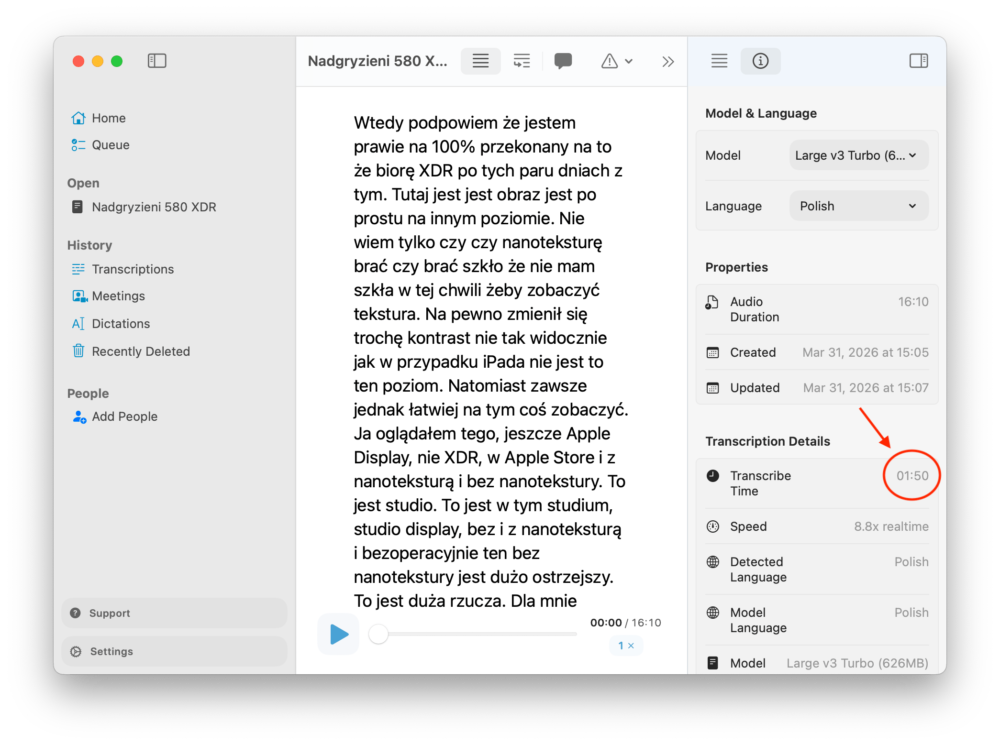
Task: Open the warning triangle dropdown
Action: (x=616, y=61)
